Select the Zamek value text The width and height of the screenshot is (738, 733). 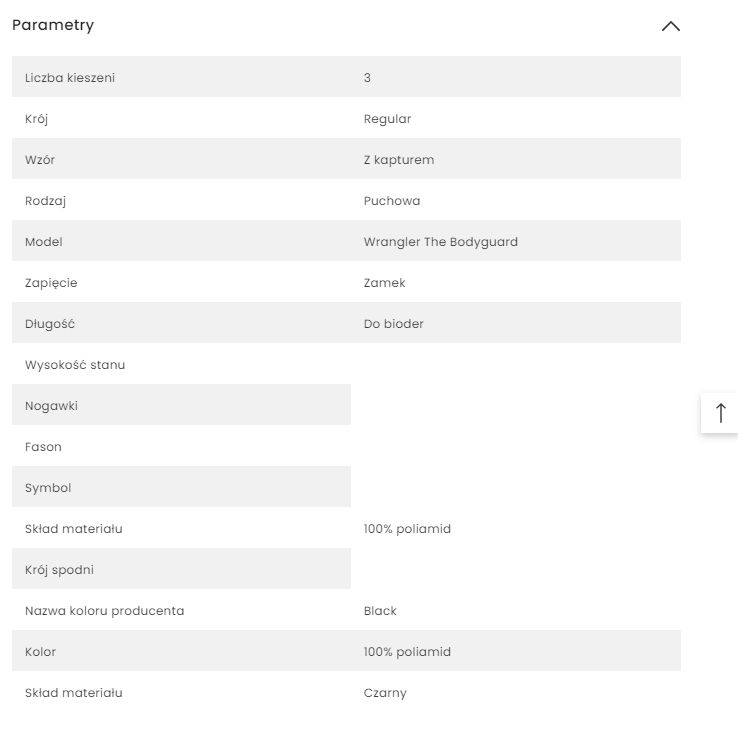(x=385, y=283)
